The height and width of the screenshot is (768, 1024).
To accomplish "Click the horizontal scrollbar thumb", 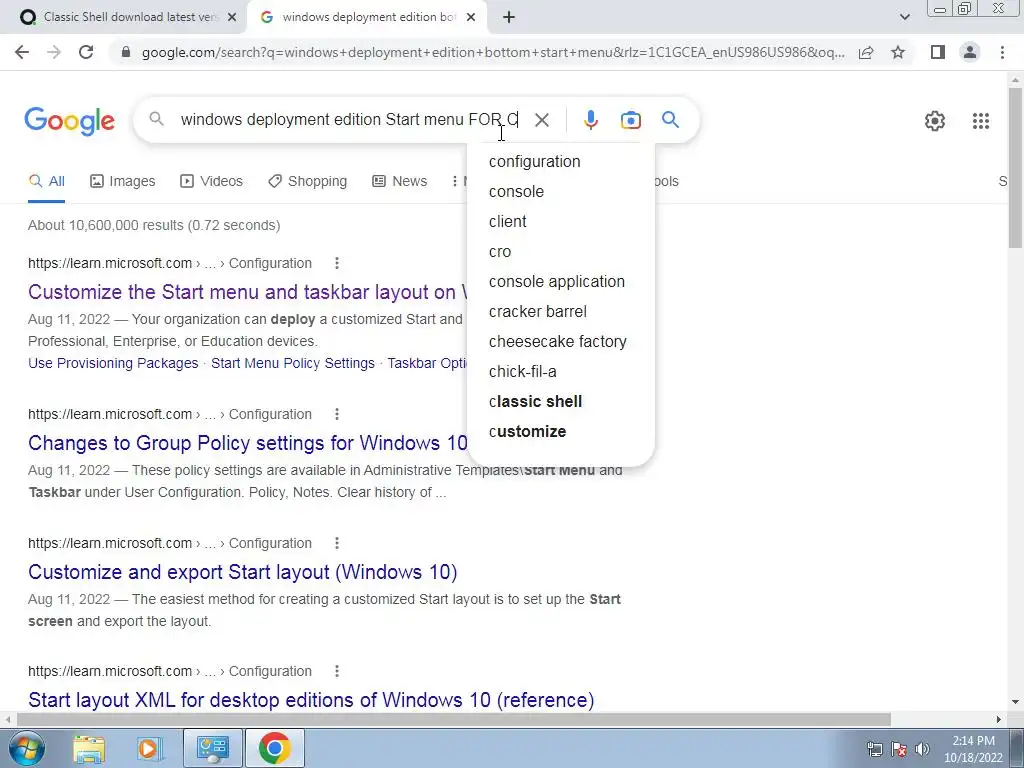I will pyautogui.click(x=454, y=719).
